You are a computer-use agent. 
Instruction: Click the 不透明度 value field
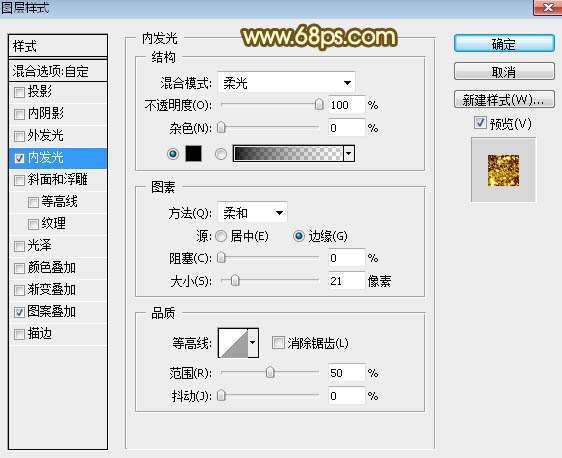347,105
